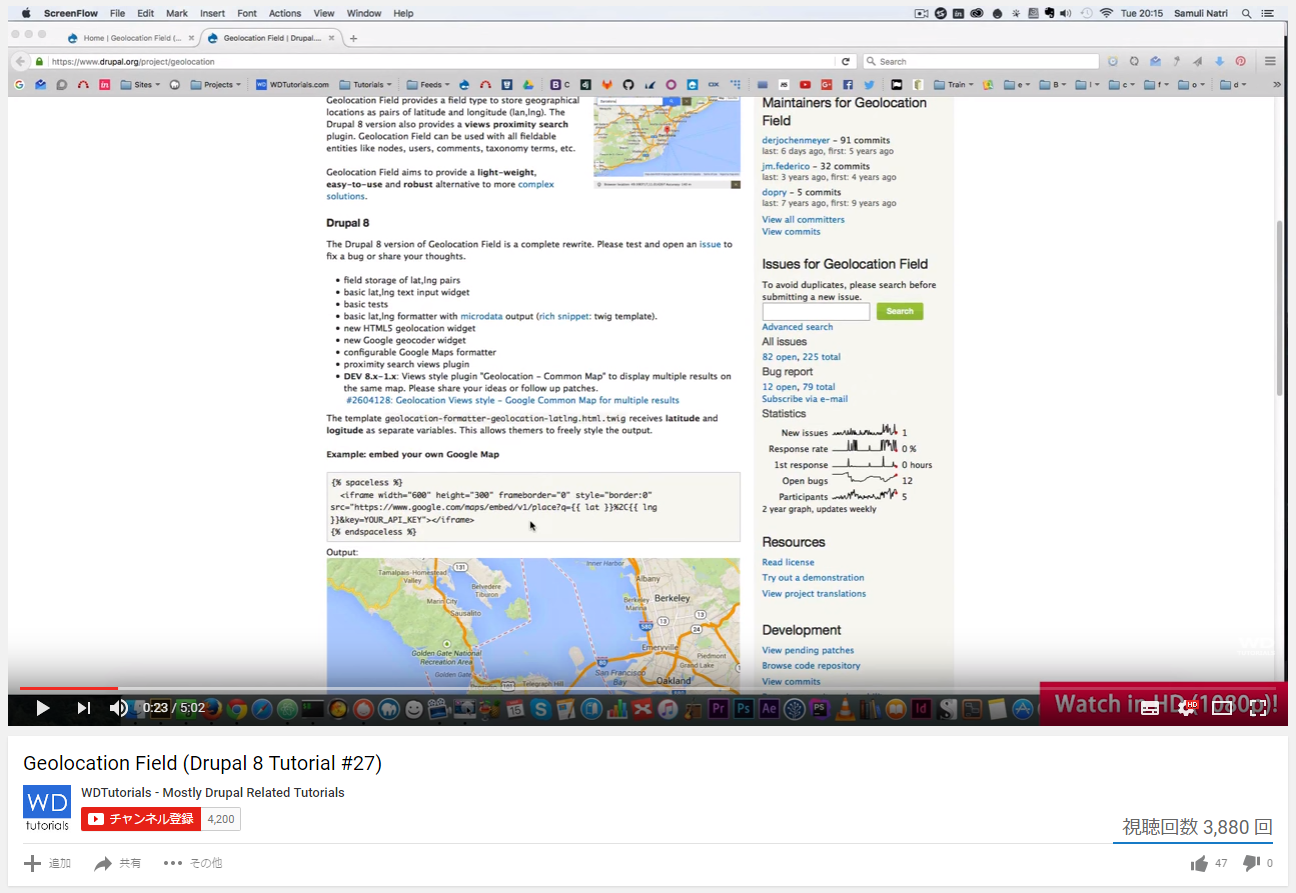The height and width of the screenshot is (893, 1296).
Task: Open the WDTutorials.com bookmark
Action: 293,85
